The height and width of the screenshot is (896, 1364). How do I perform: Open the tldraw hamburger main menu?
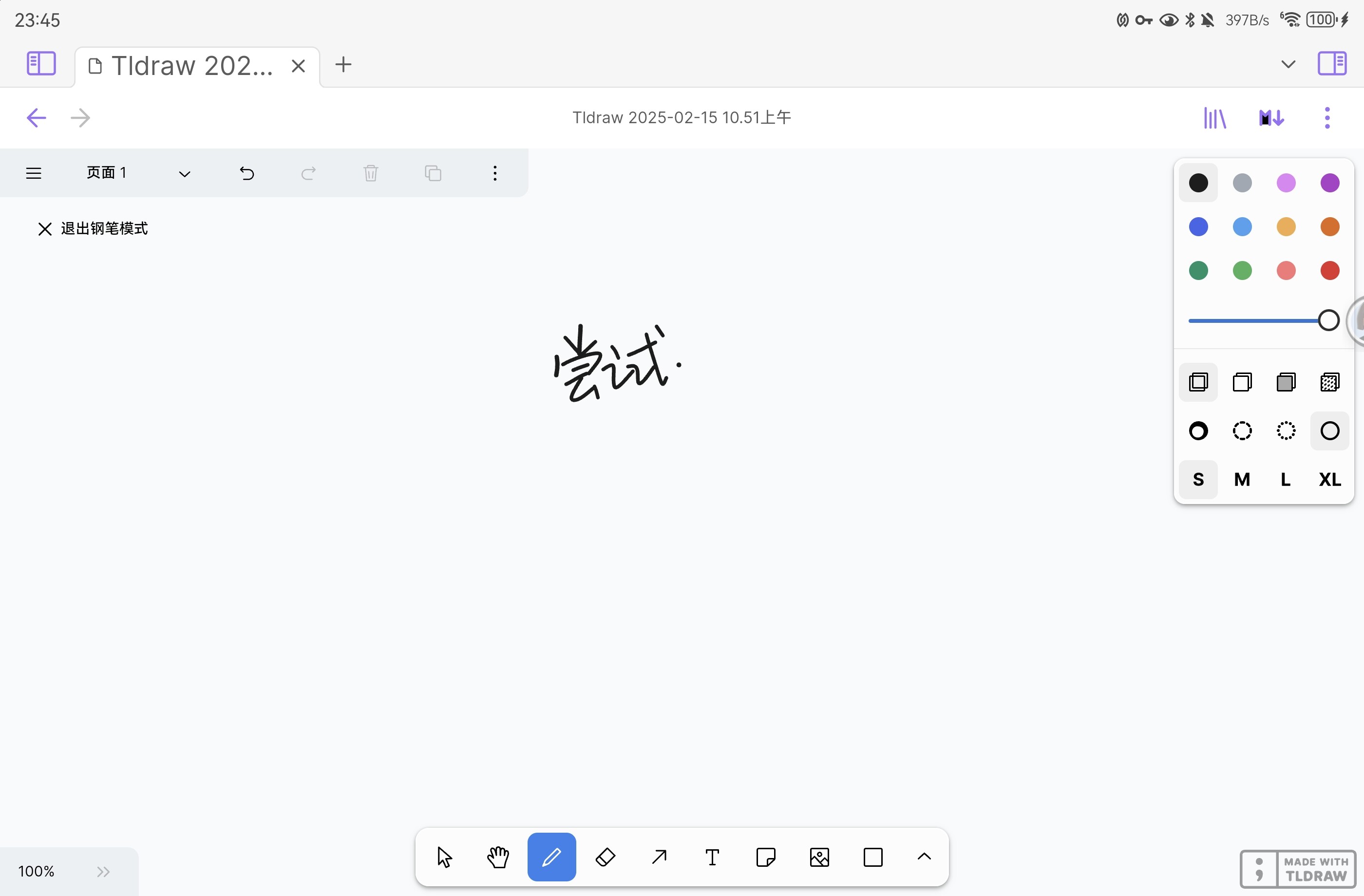coord(34,173)
